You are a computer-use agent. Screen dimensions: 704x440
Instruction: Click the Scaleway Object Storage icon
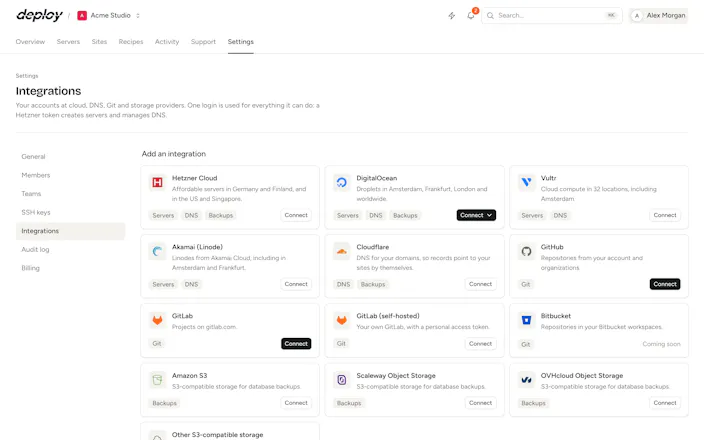[x=342, y=380]
